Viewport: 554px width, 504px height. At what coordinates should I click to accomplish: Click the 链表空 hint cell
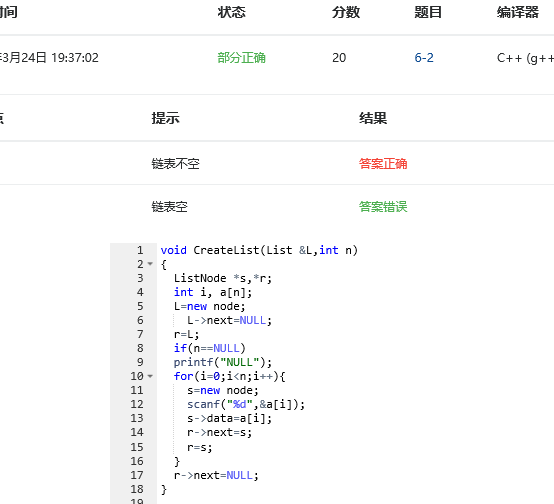tap(170, 207)
